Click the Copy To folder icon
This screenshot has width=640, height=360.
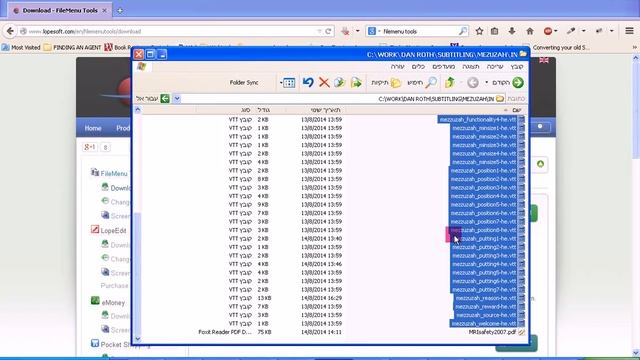click(x=339, y=82)
